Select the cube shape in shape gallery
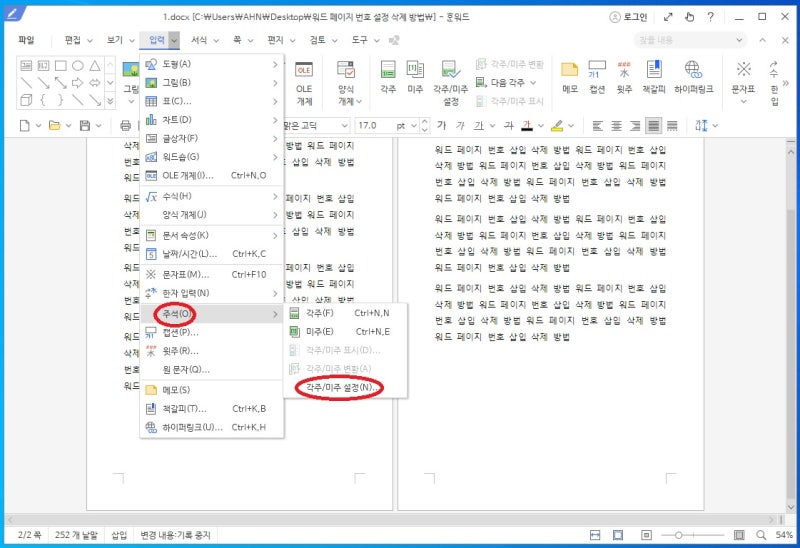 [26, 100]
